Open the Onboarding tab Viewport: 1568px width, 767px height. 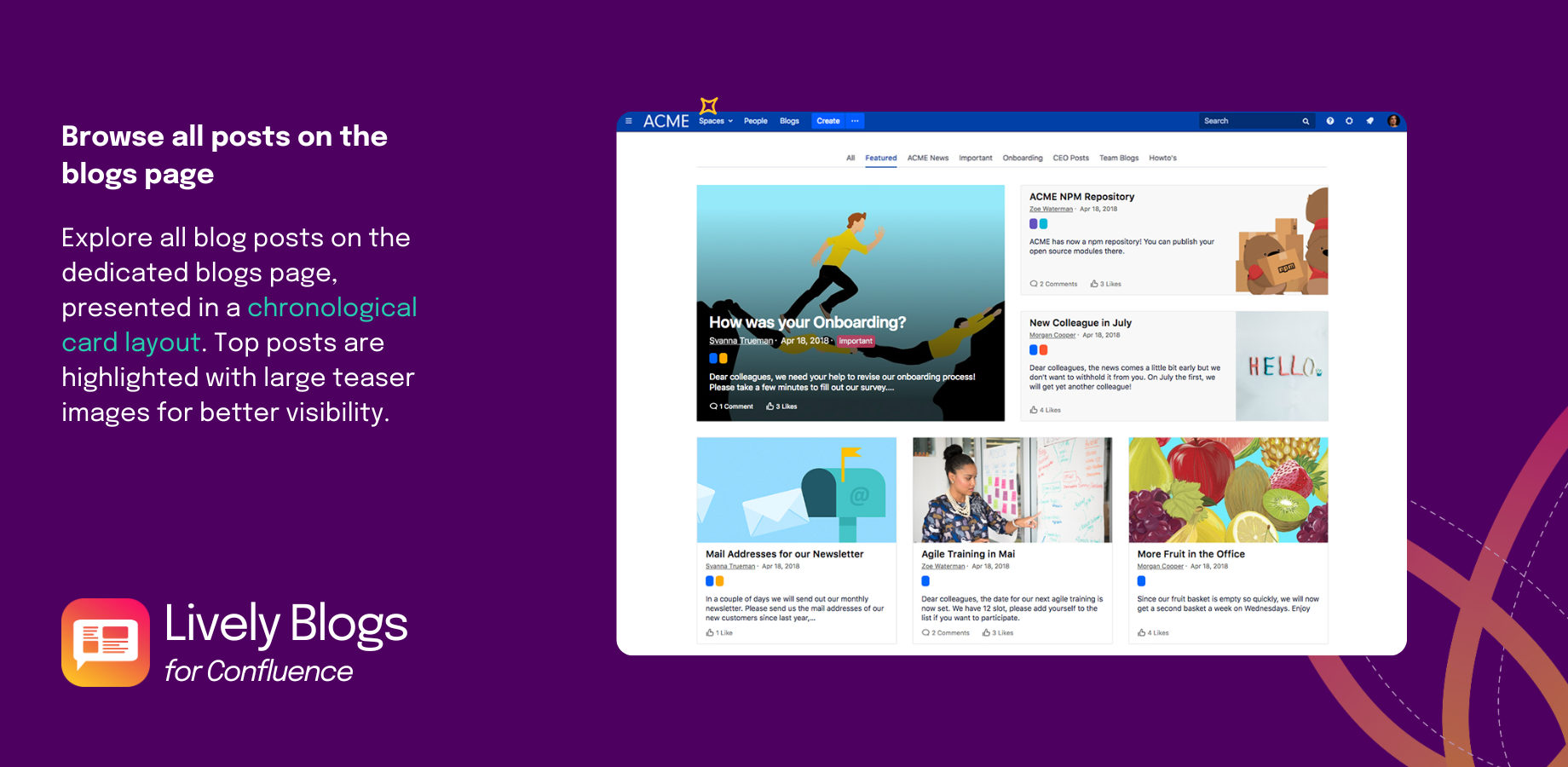point(1023,158)
